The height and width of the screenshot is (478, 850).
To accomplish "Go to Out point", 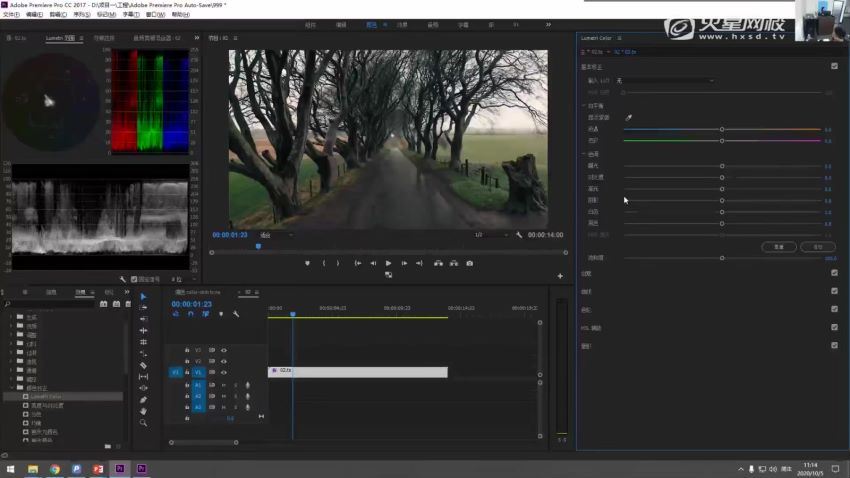I will coord(419,263).
